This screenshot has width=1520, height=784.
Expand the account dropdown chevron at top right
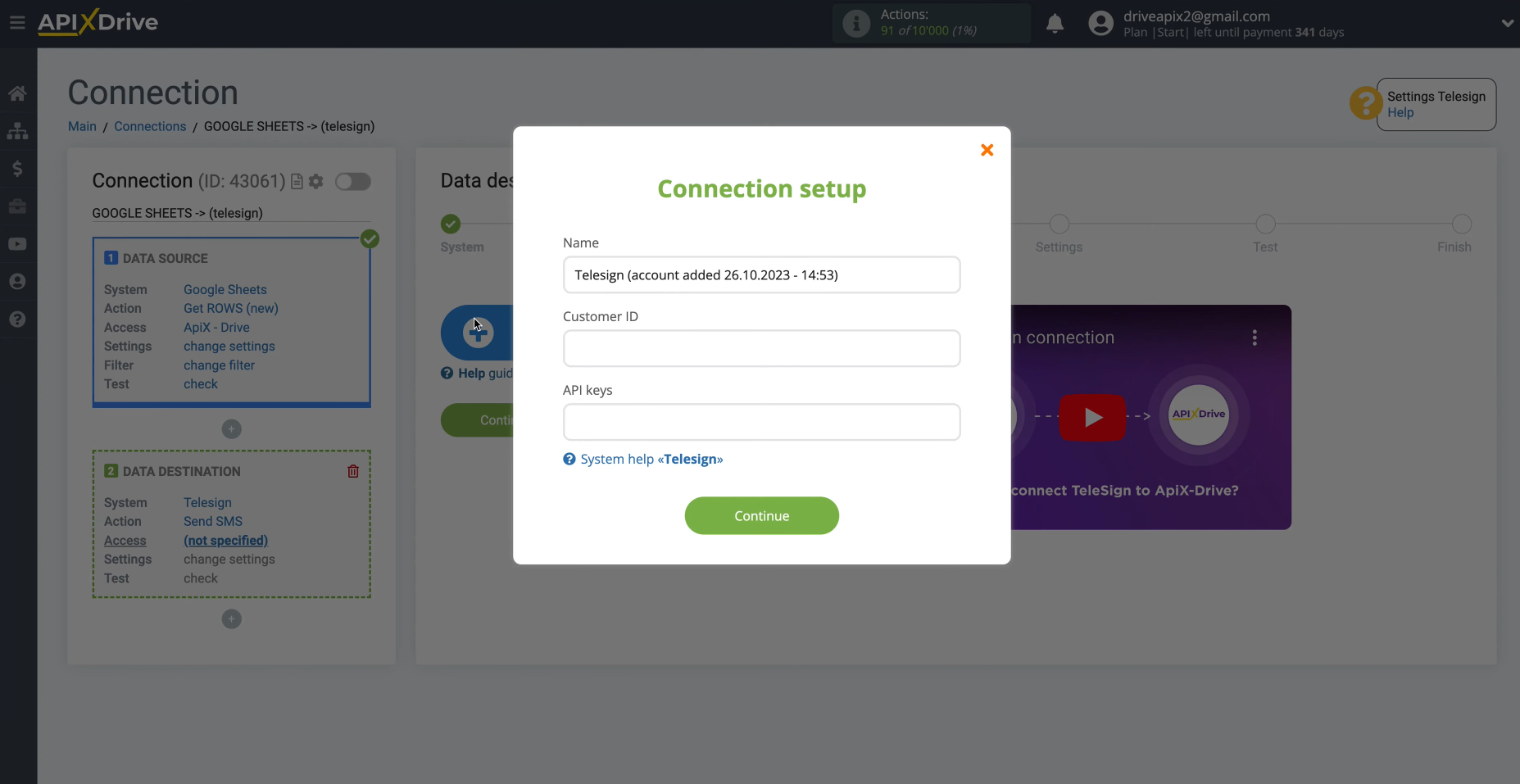pos(1507,22)
